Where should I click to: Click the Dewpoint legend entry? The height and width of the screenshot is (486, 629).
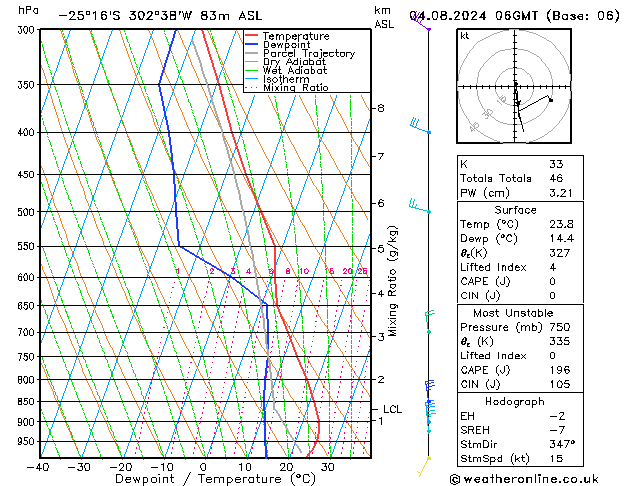coord(278,45)
